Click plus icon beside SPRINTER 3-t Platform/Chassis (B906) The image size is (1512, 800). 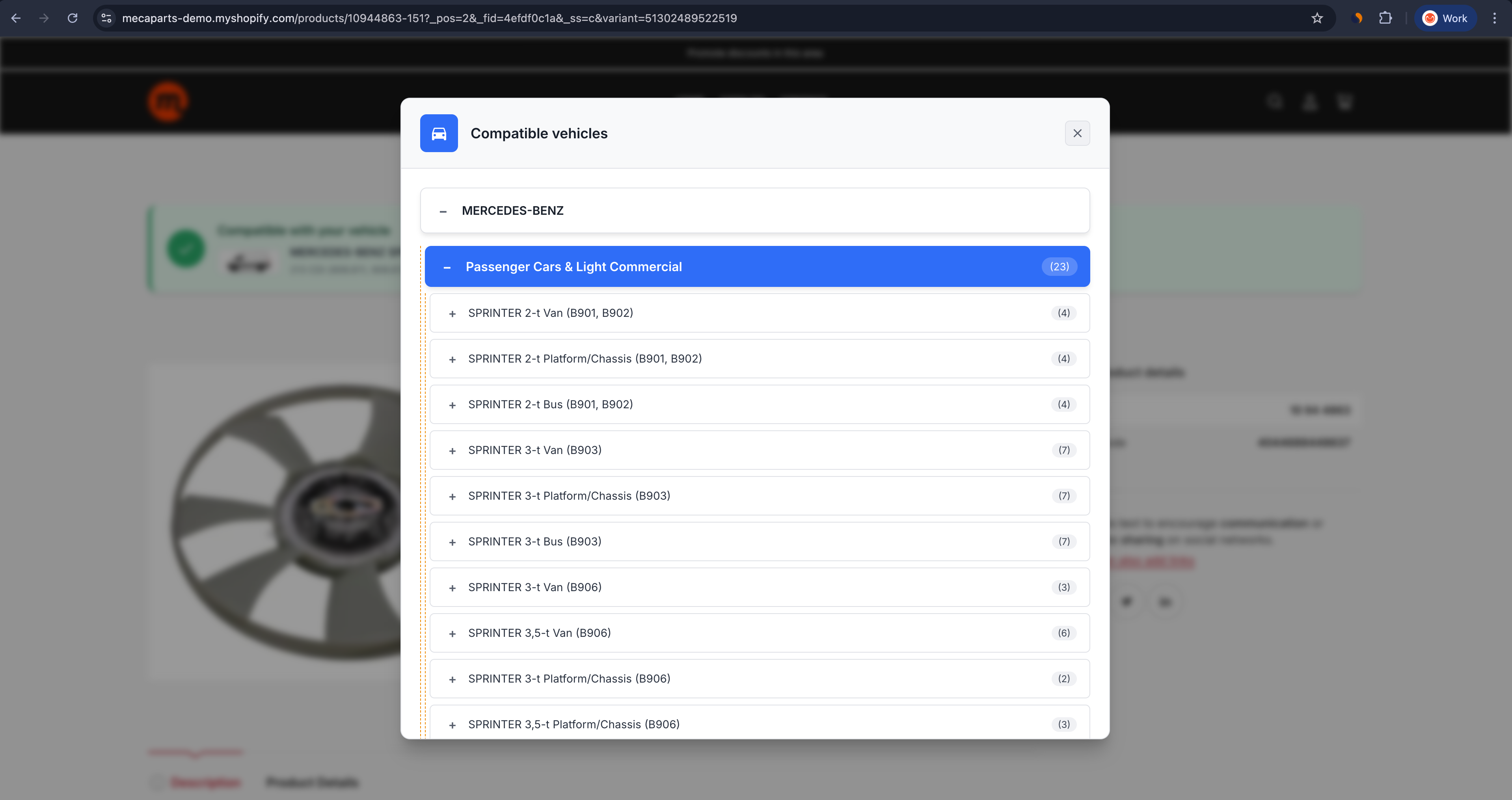[x=452, y=680]
